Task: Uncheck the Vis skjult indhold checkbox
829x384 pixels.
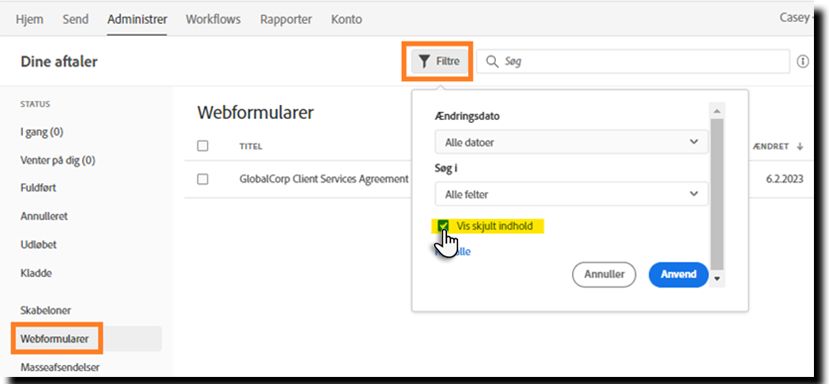Action: pos(443,226)
